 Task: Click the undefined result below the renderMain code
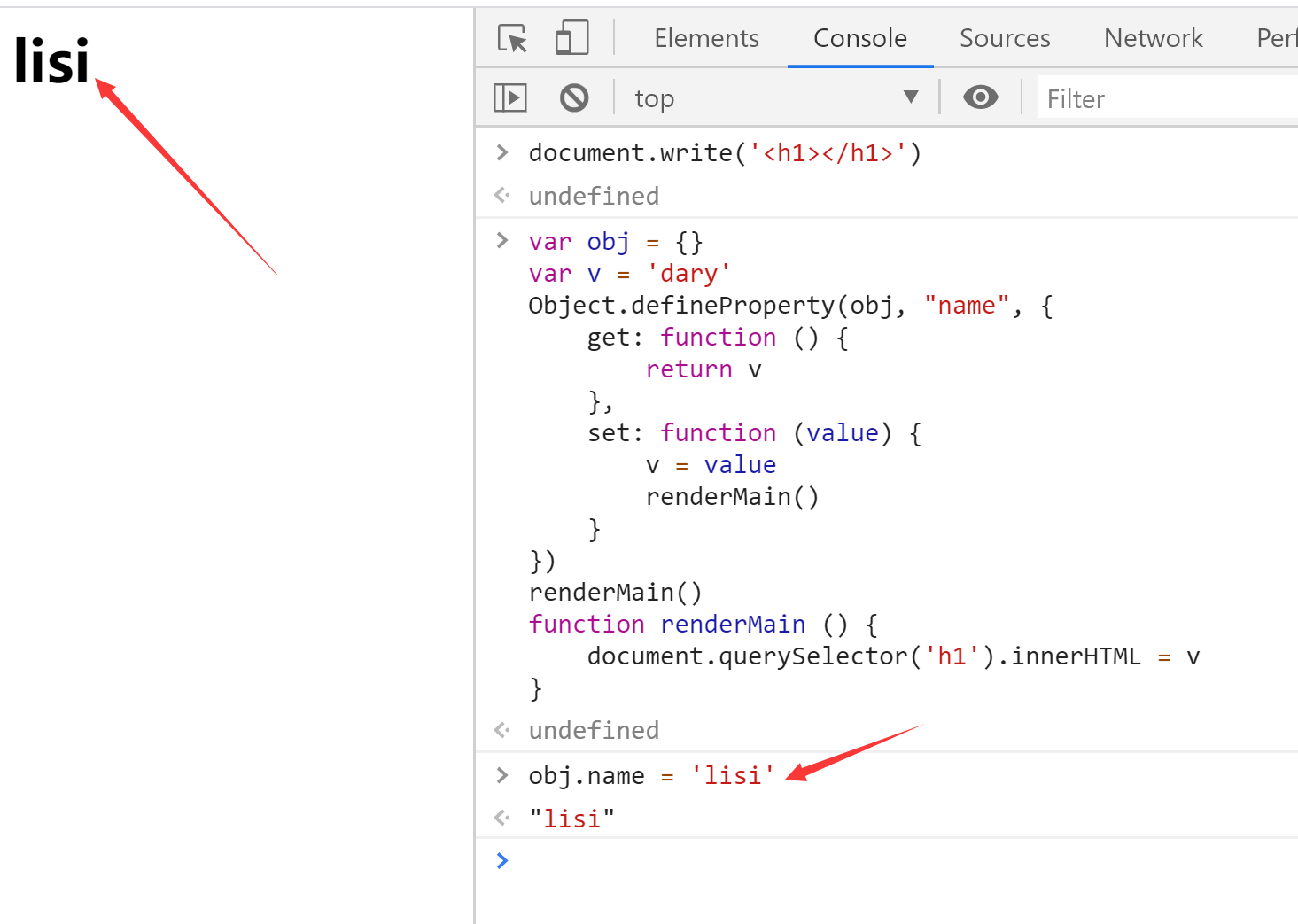[x=594, y=730]
